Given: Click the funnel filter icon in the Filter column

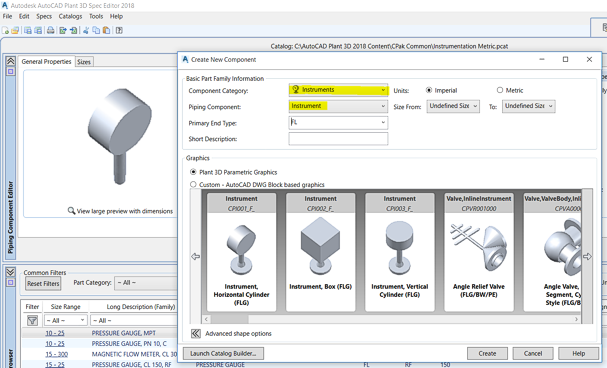Looking at the screenshot, I should coord(32,320).
